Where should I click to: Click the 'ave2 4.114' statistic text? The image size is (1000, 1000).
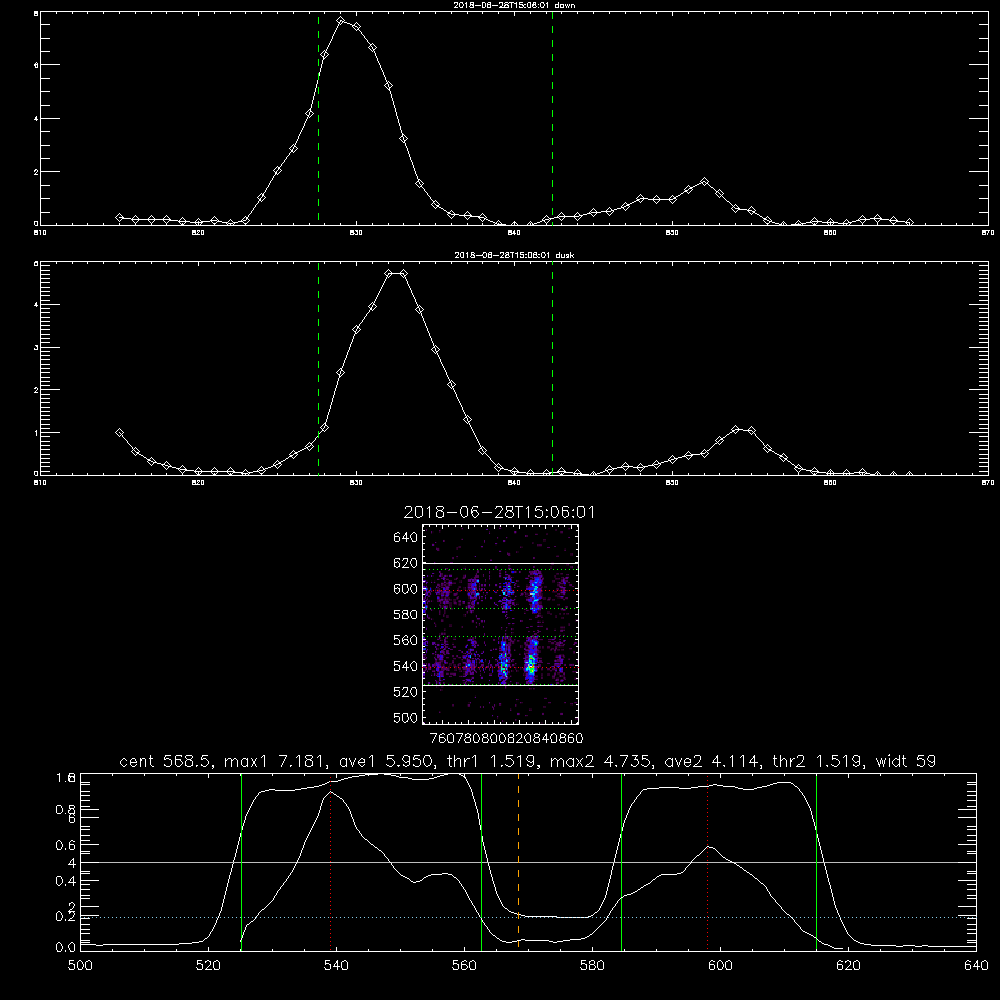713,761
